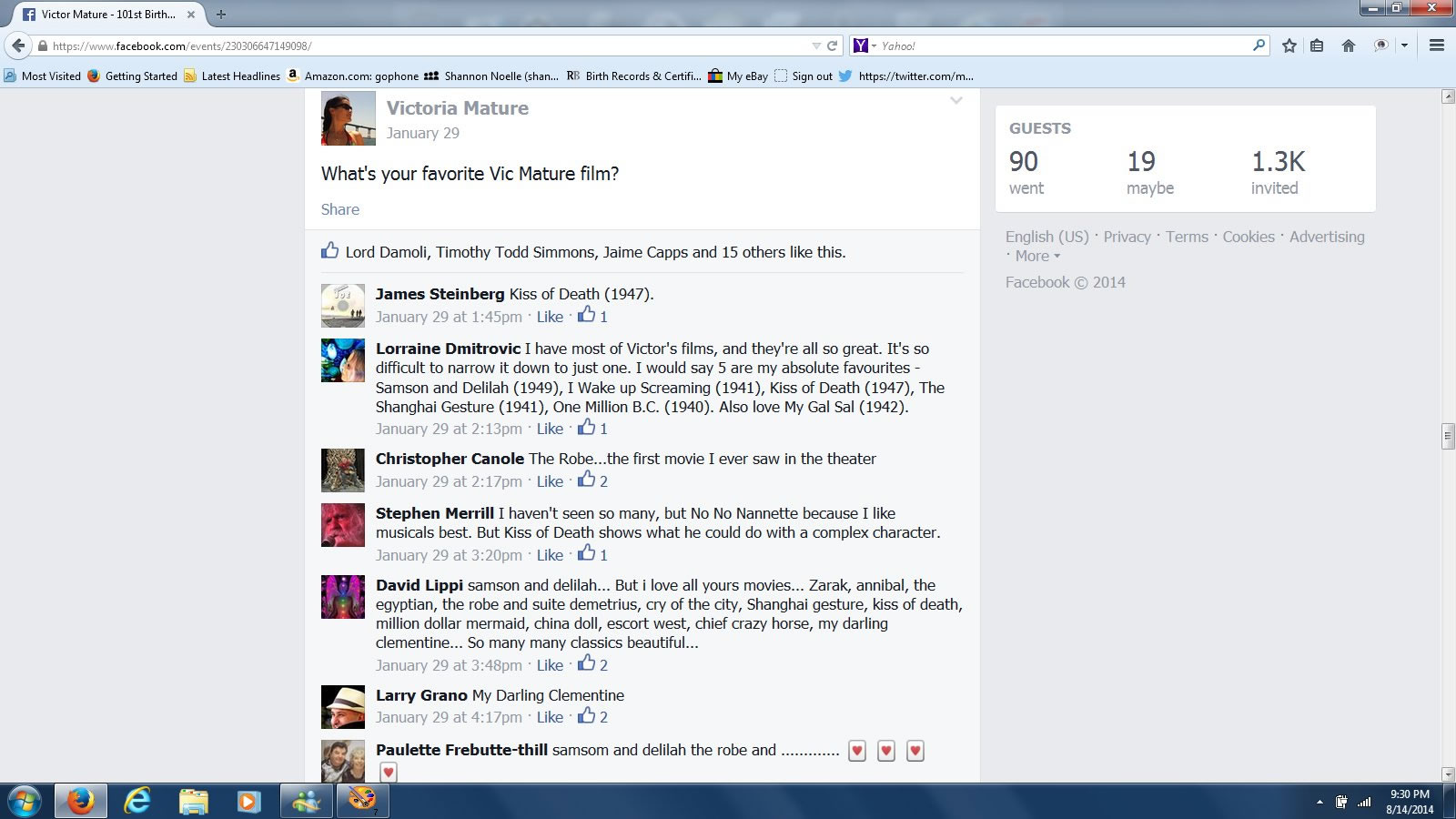View the 19 maybe guest list

(1150, 172)
